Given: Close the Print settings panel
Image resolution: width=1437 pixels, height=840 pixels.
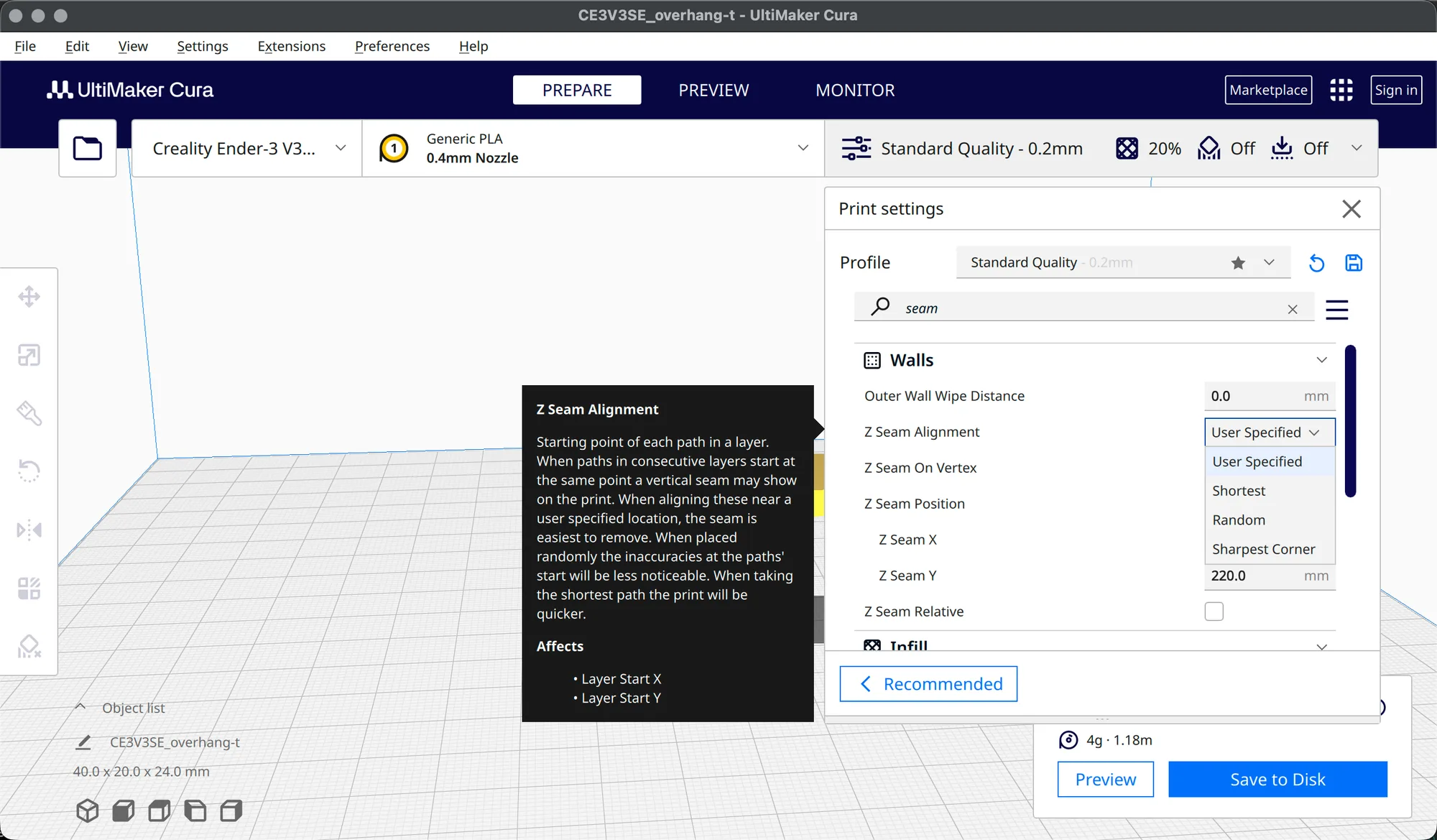Looking at the screenshot, I should [1351, 209].
